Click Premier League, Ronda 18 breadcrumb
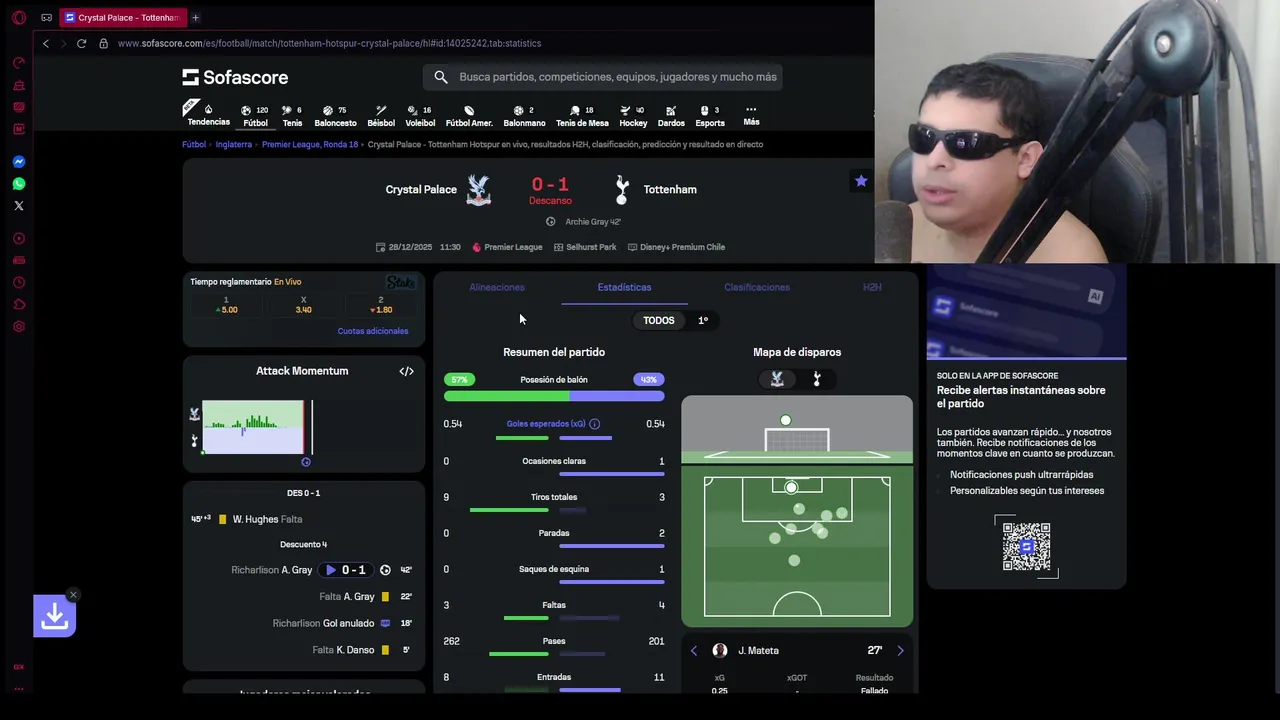1280x720 pixels. (x=310, y=144)
